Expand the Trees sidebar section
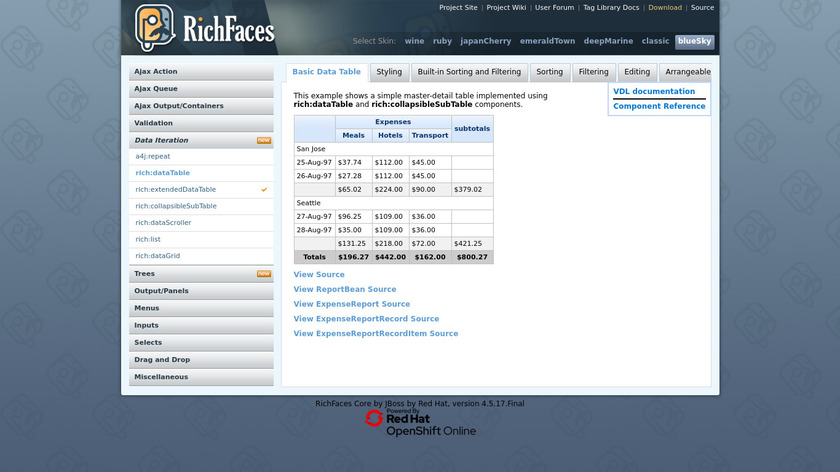840x472 pixels. (x=201, y=274)
